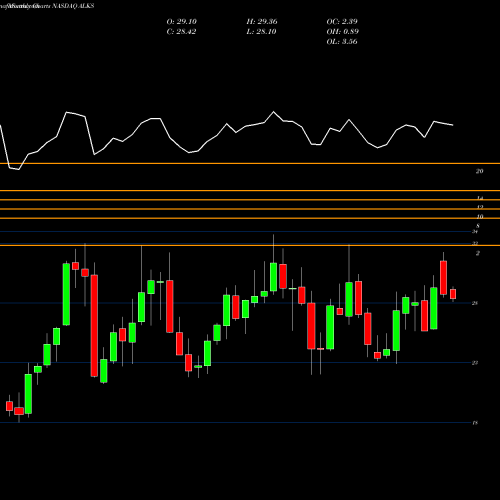Click the high value H: 29.36

pos(262,22)
